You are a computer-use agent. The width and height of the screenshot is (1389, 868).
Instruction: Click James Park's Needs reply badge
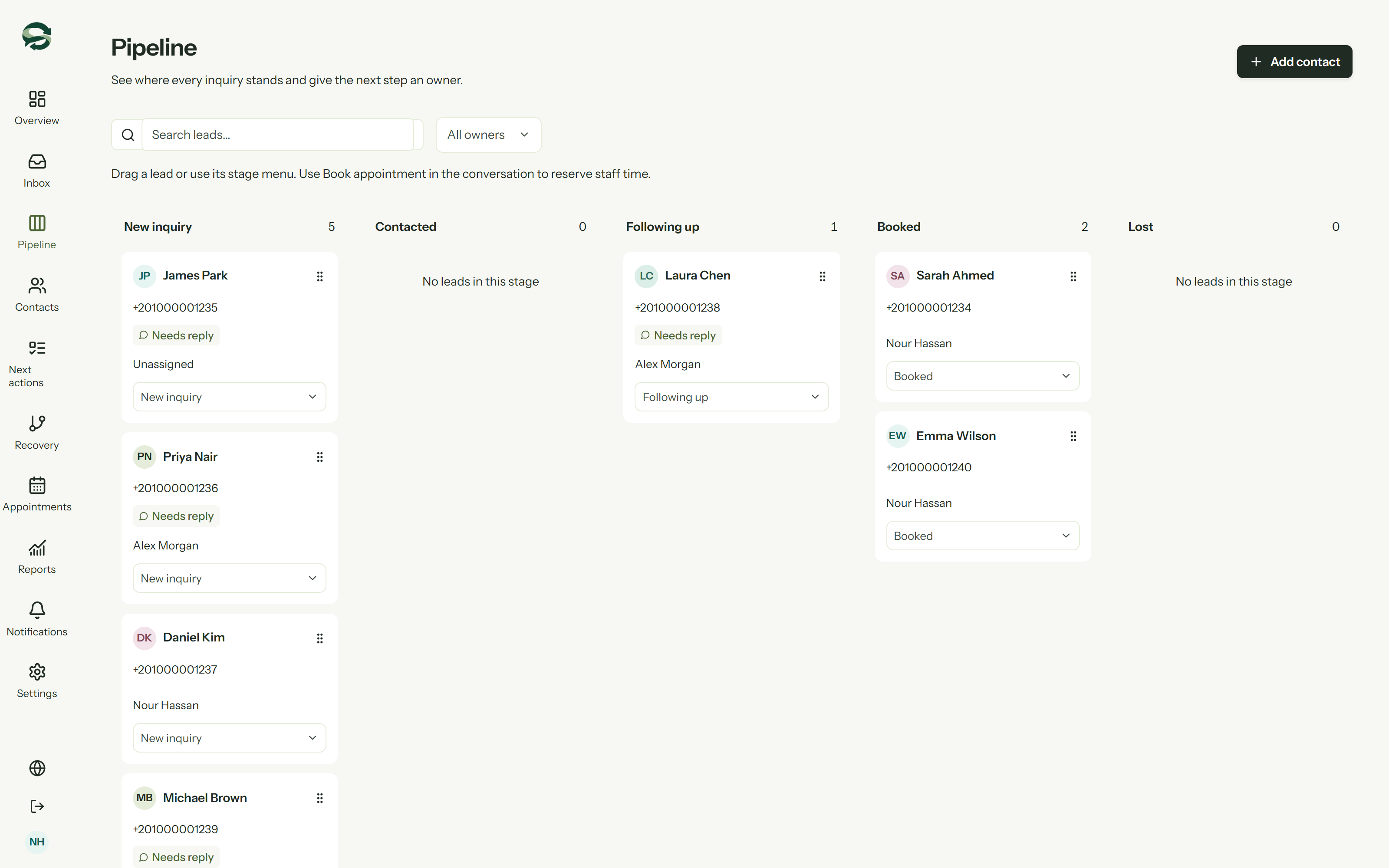176,335
